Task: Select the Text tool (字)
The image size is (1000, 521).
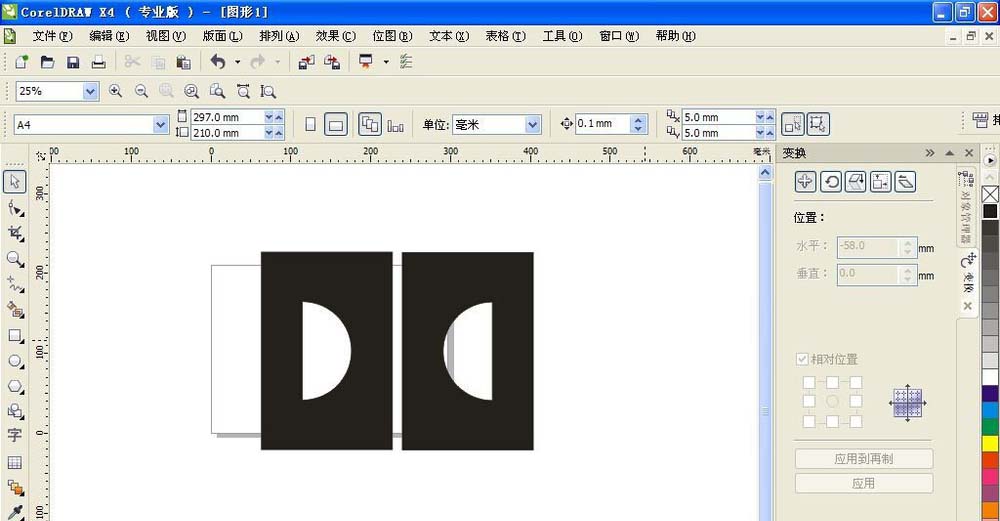Action: point(15,436)
